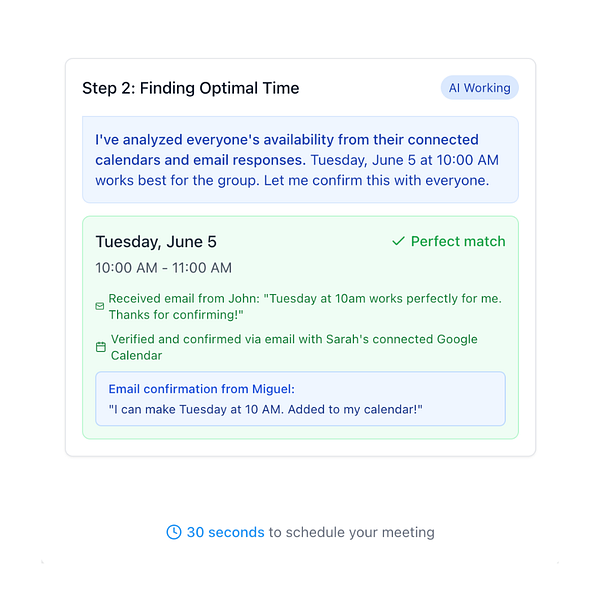Click the Received email from John text
Screen dimensions: 600x600
point(305,307)
